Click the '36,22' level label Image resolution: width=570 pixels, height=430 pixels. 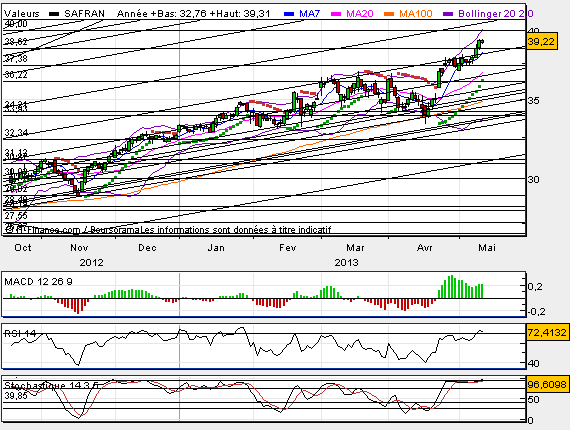(16, 75)
